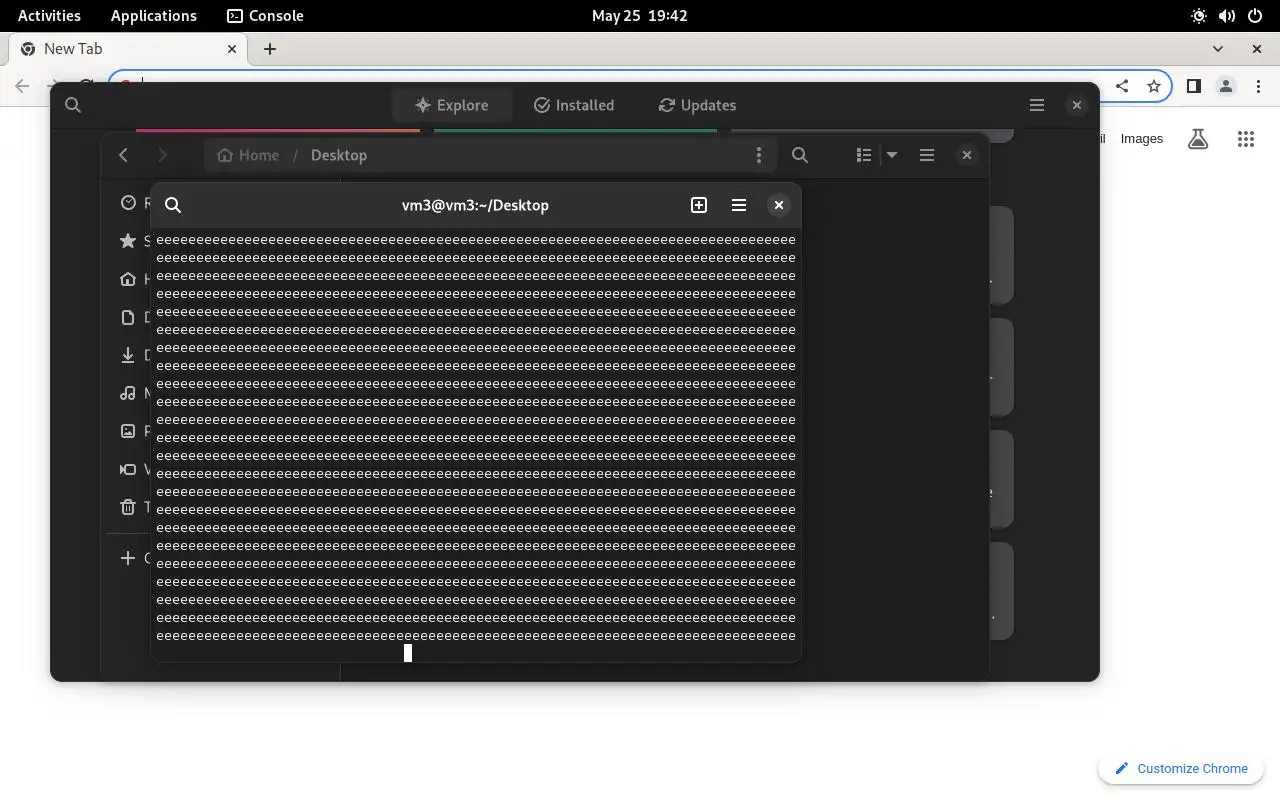Screen dimensions: 1280x800
Task: Open Recent in Files sidebar
Action: tap(129, 203)
